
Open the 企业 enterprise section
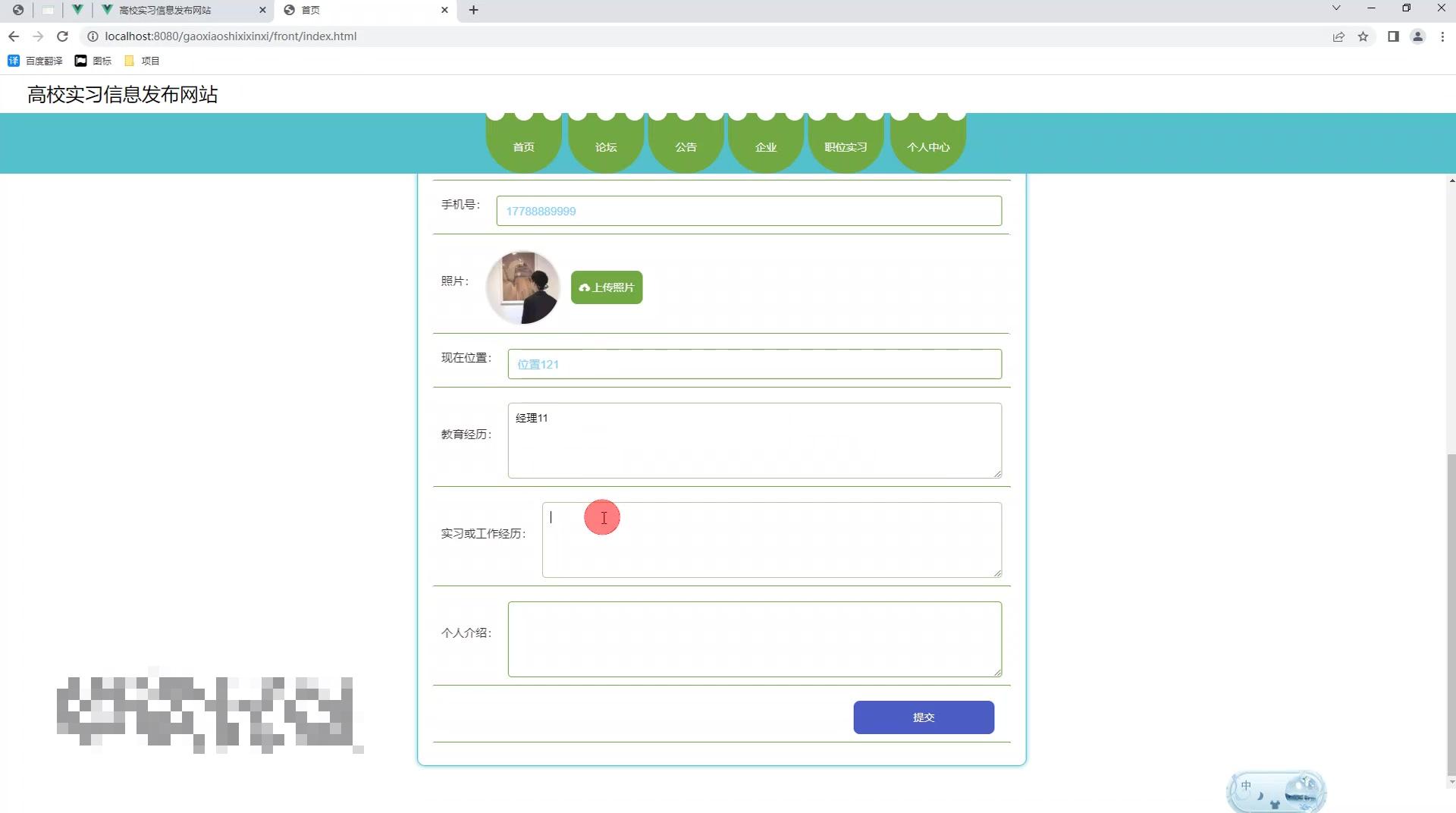[x=765, y=146]
